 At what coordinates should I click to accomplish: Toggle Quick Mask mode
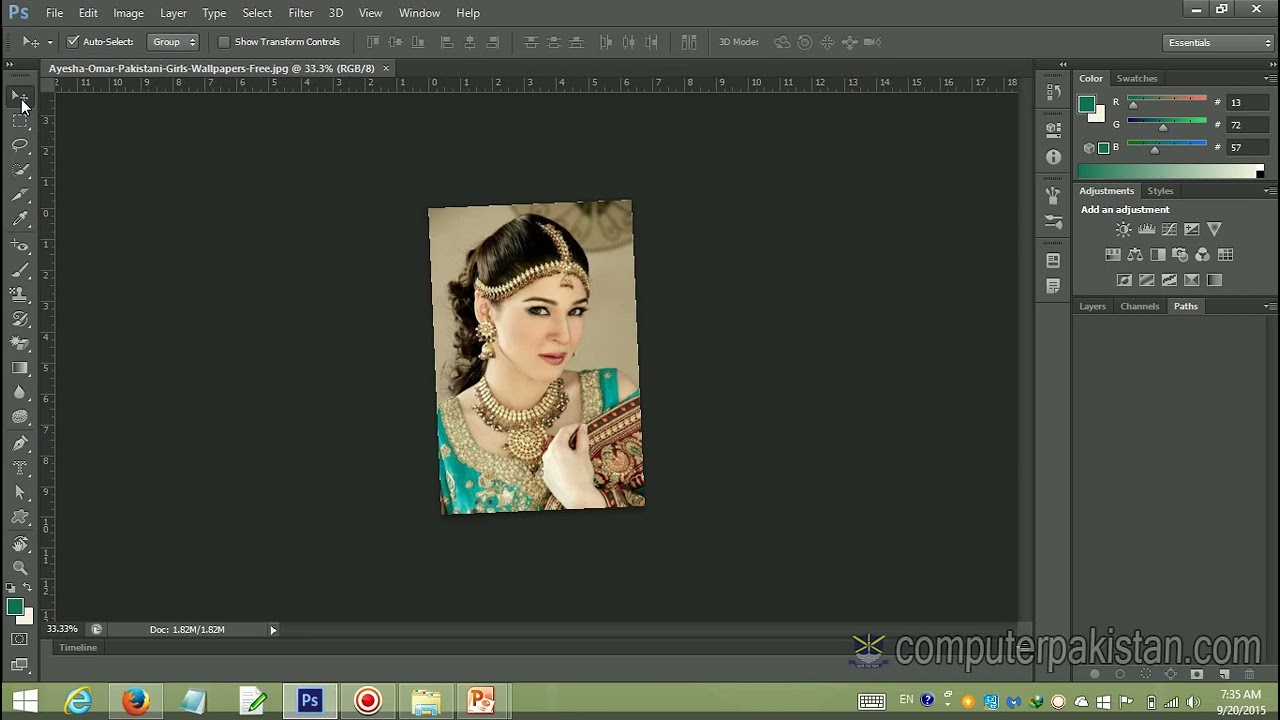pyautogui.click(x=20, y=639)
